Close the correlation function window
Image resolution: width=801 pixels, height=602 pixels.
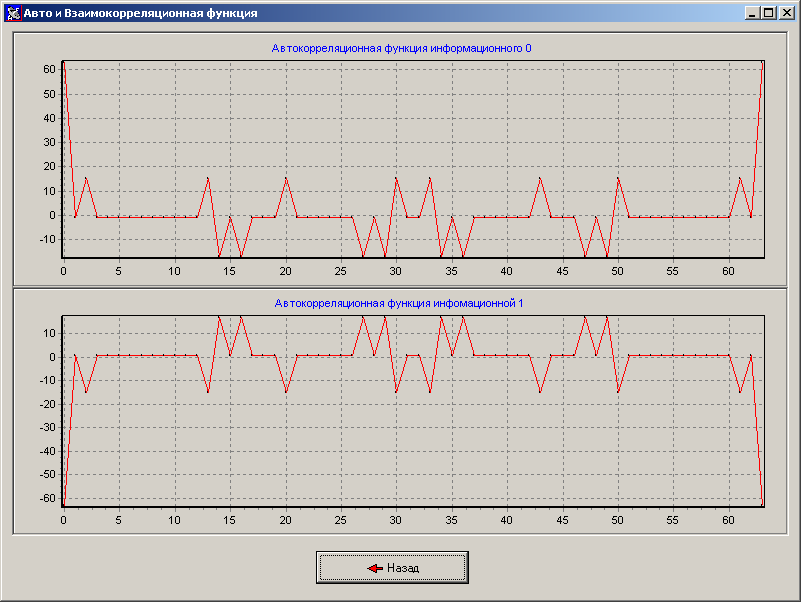pyautogui.click(x=786, y=13)
